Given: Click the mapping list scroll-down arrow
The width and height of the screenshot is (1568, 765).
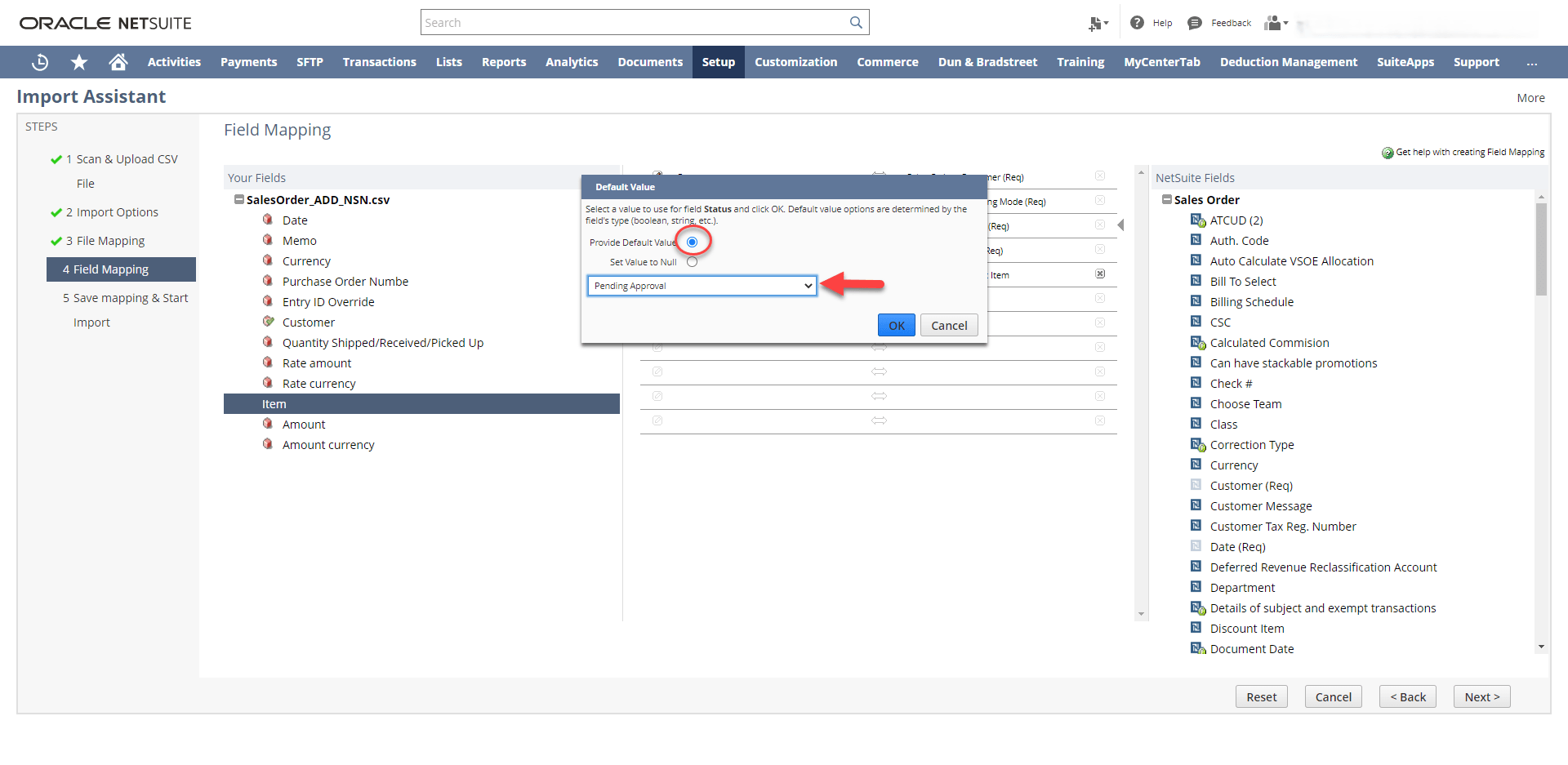Looking at the screenshot, I should (1141, 614).
